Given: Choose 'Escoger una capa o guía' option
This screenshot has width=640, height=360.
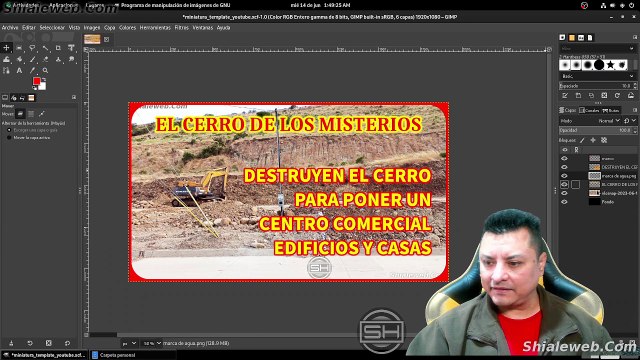Looking at the screenshot, I should click(33, 130).
